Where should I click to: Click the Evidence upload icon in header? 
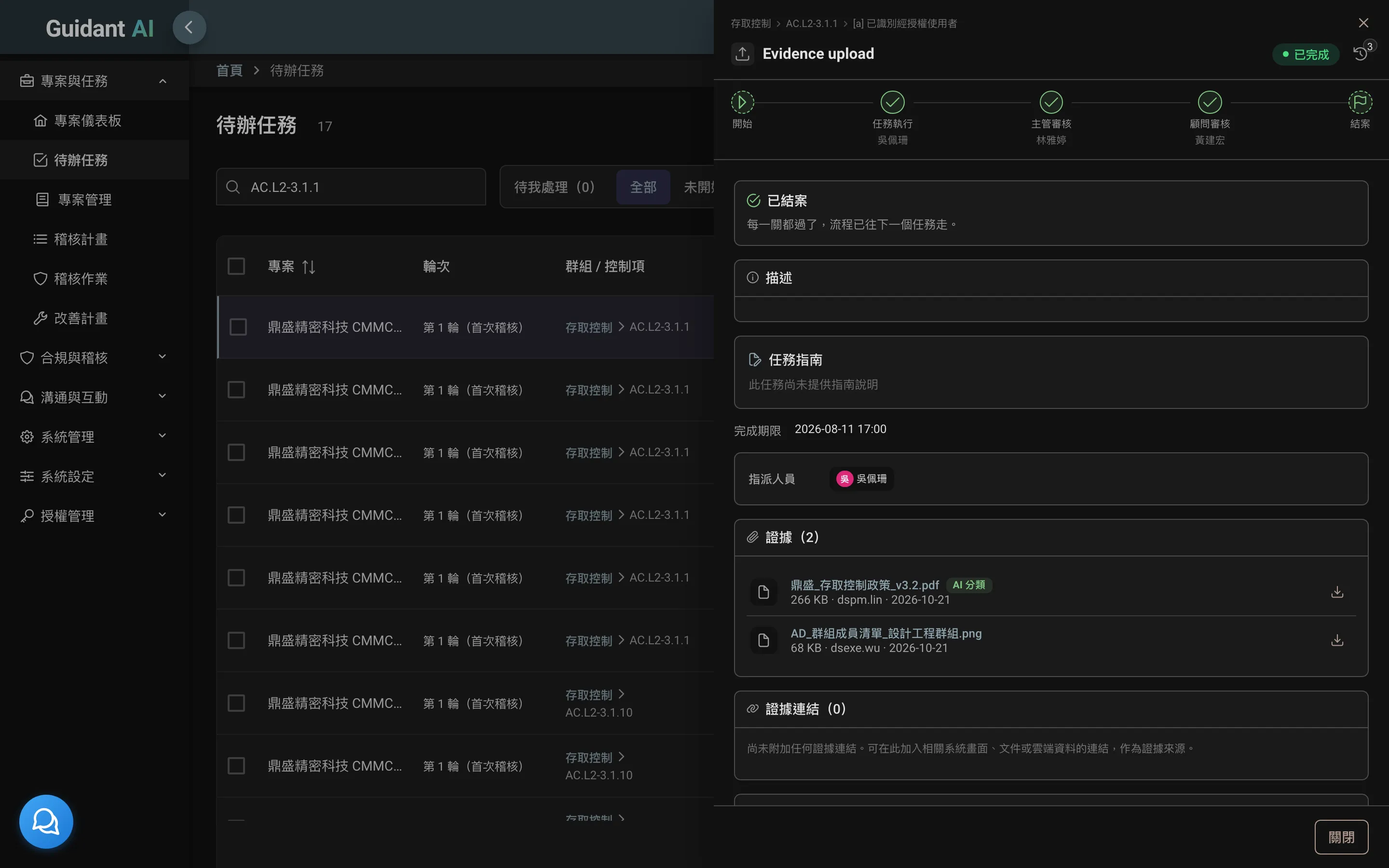pyautogui.click(x=742, y=54)
